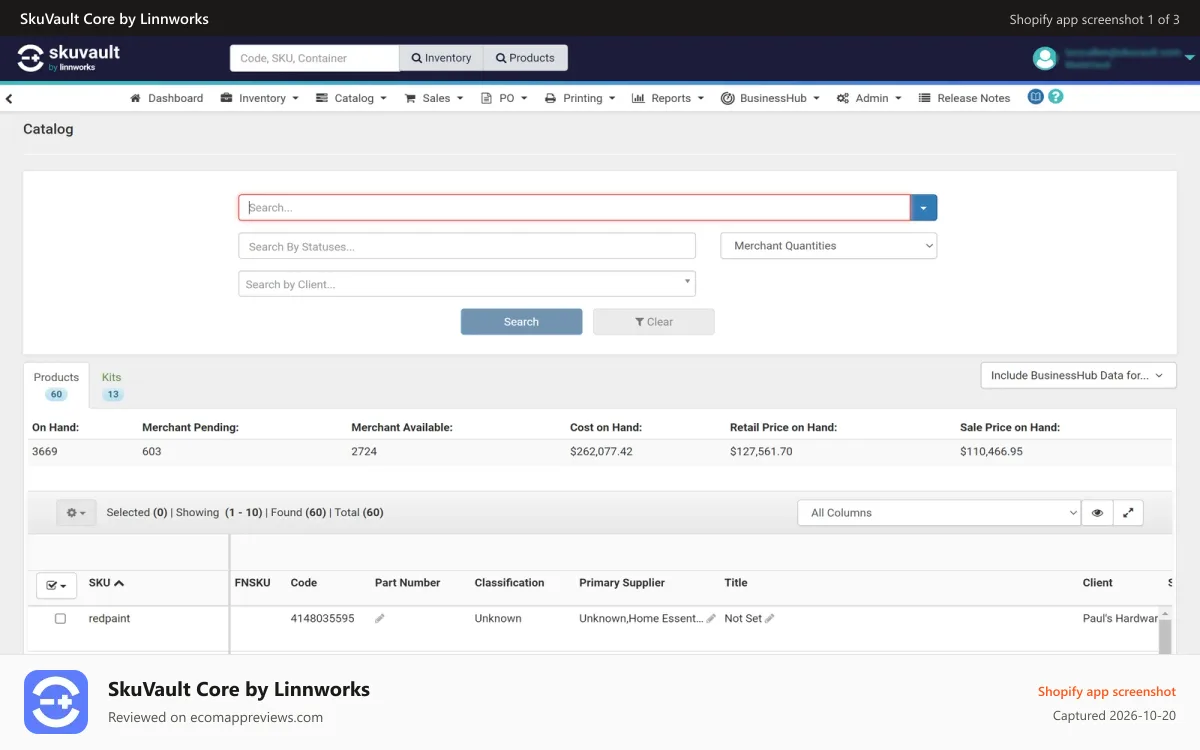
Task: Check the redpaint row checkbox
Action: coord(60,619)
